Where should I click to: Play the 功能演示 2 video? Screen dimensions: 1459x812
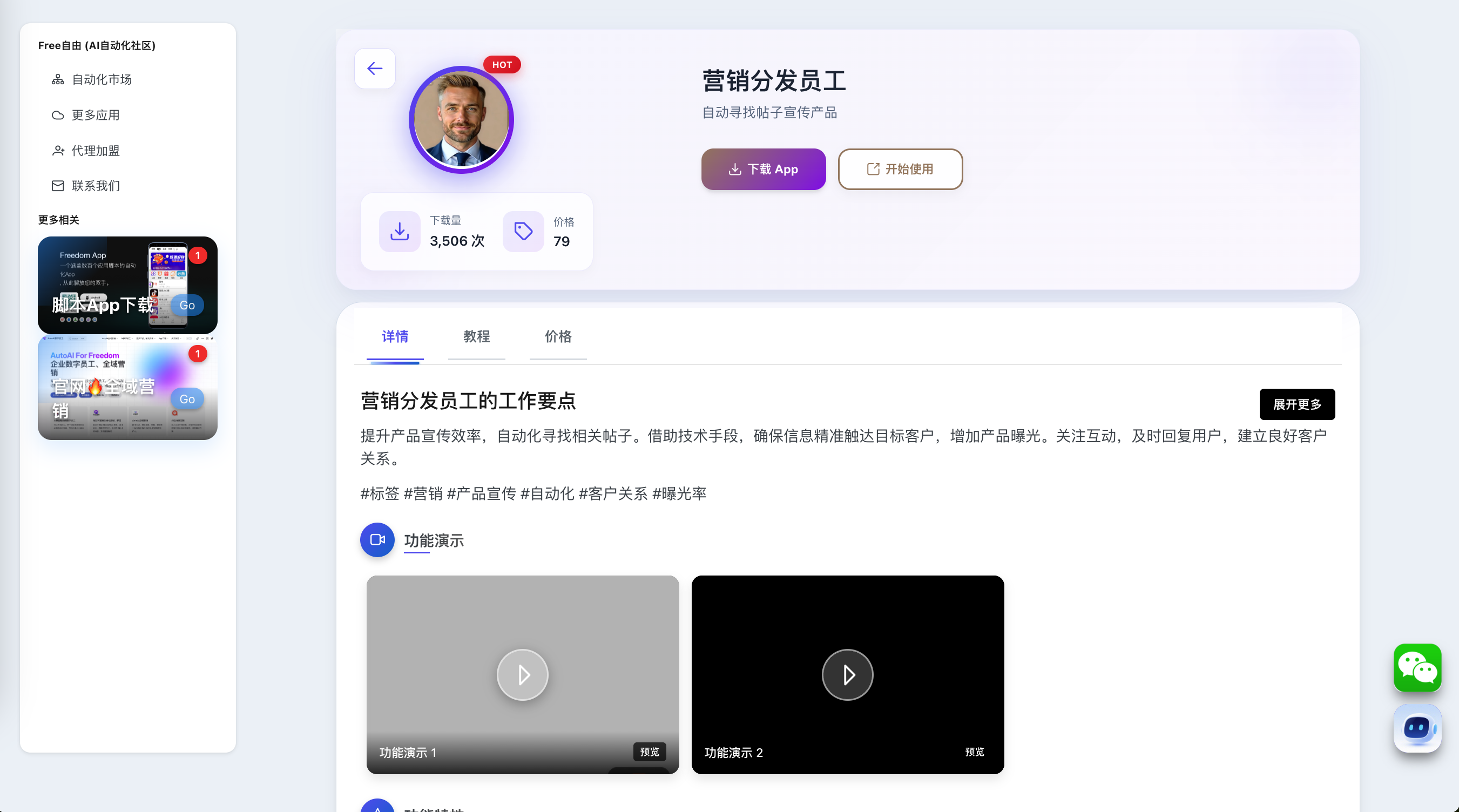847,674
